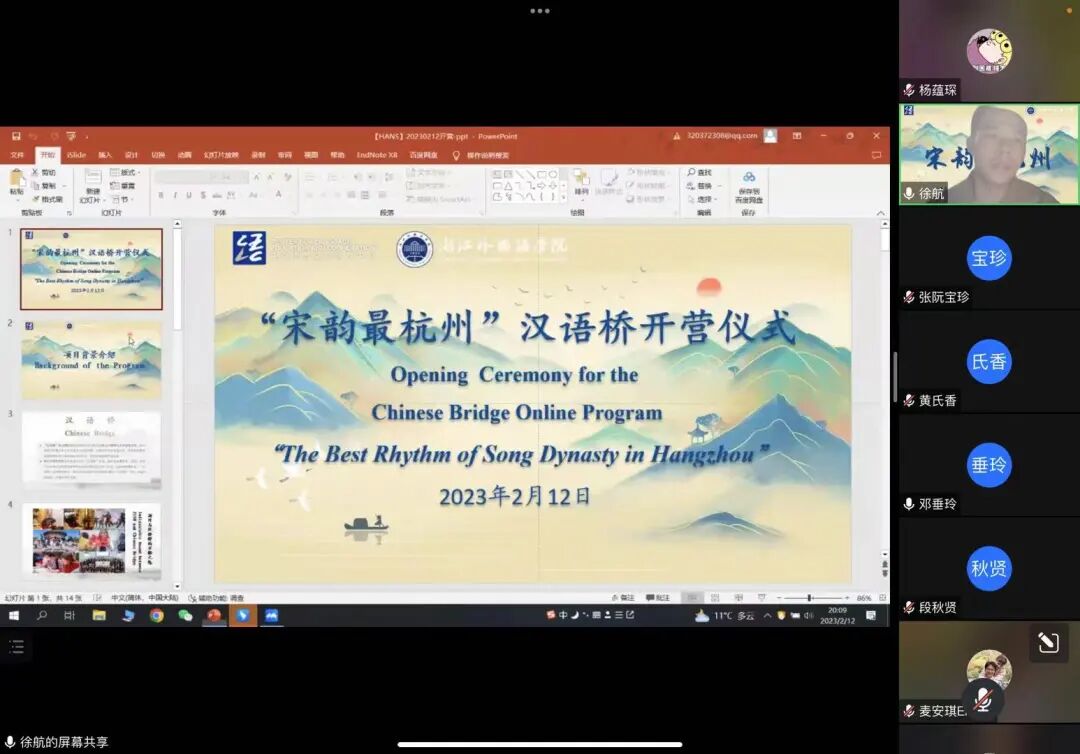The height and width of the screenshot is (754, 1080).
Task: Open the 版式 layout dropdown
Action: point(125,172)
